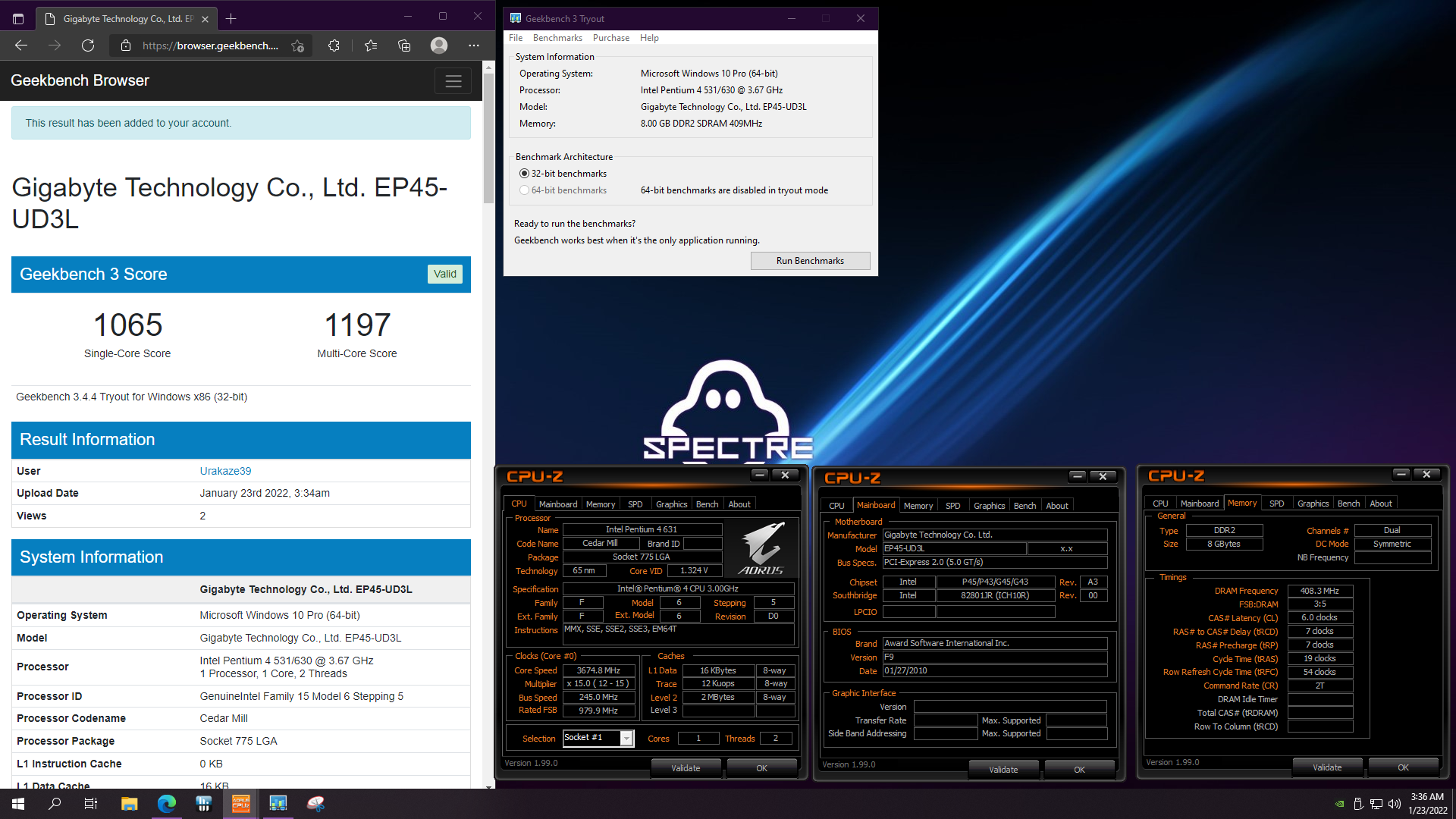Click the Valid badge on score header
This screenshot has height=819, width=1456.
445,275
